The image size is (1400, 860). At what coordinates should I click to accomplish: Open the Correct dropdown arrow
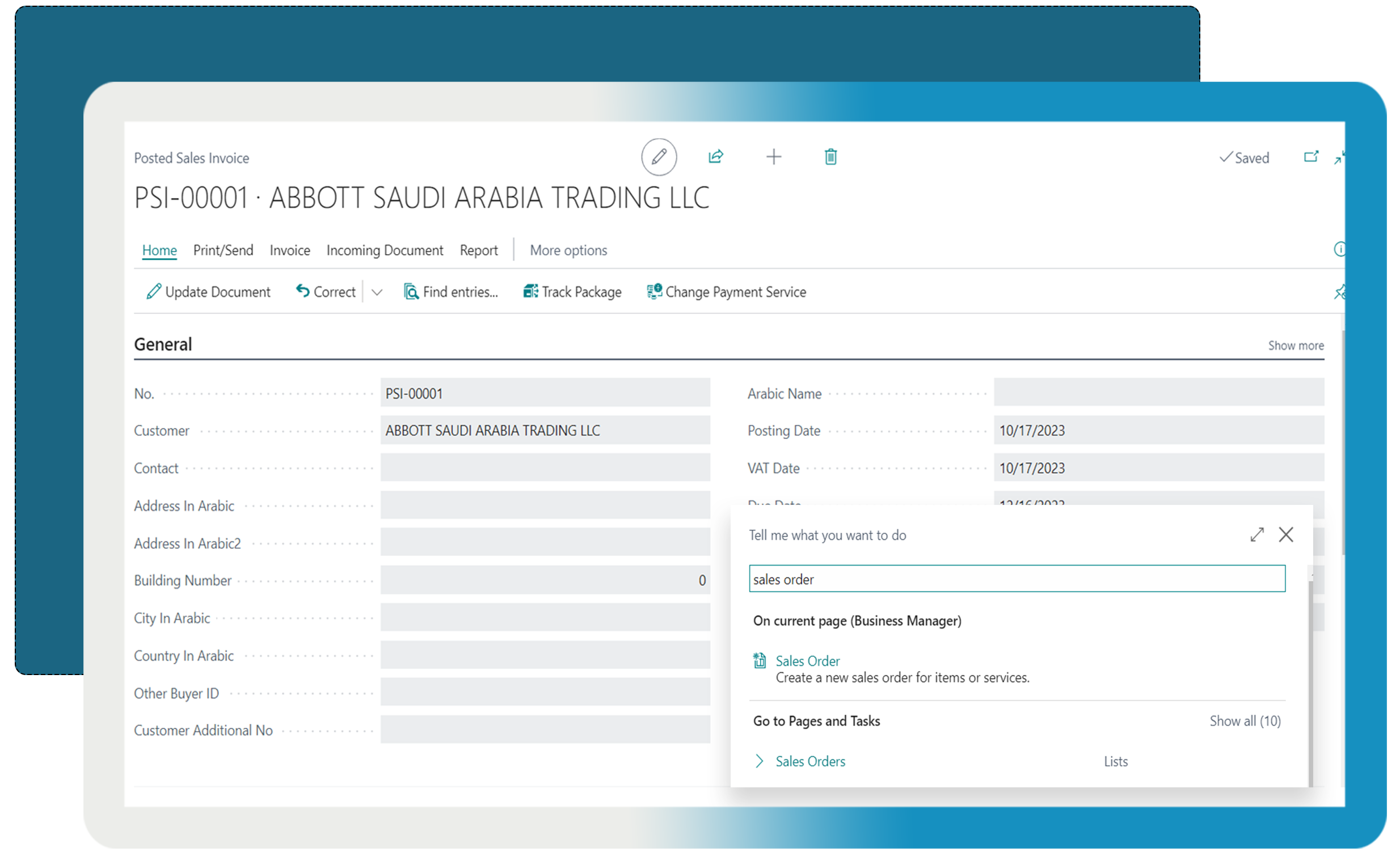point(377,292)
